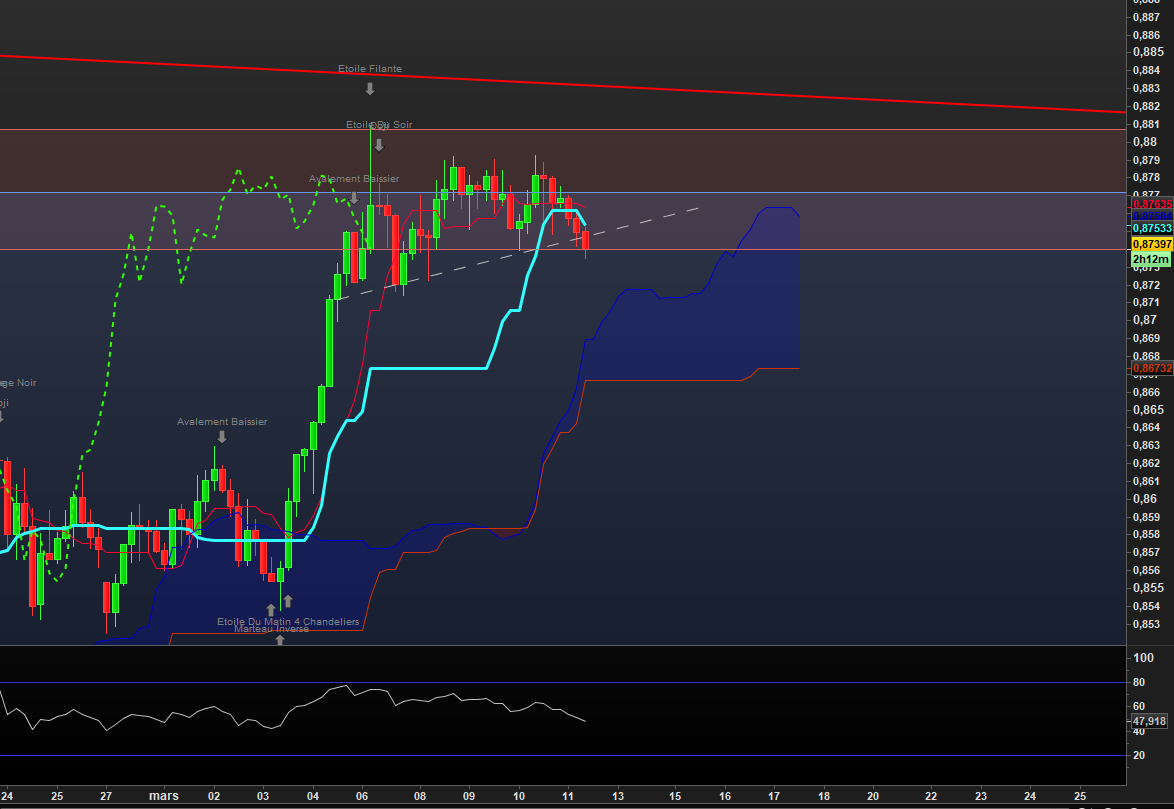
Task: Click the 09 date on time axis
Action: [x=469, y=796]
